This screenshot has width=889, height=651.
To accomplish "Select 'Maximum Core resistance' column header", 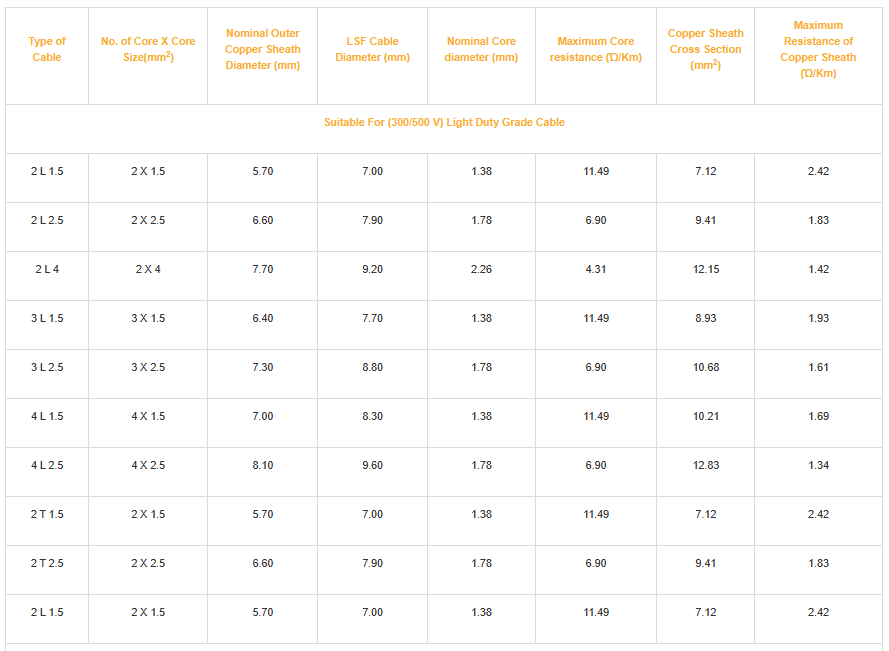I will pyautogui.click(x=596, y=49).
